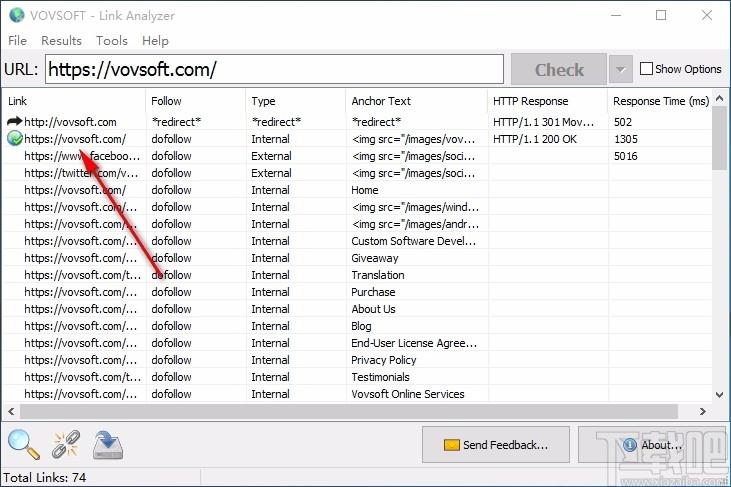Open the Results menu
731x487 pixels.
click(x=61, y=41)
